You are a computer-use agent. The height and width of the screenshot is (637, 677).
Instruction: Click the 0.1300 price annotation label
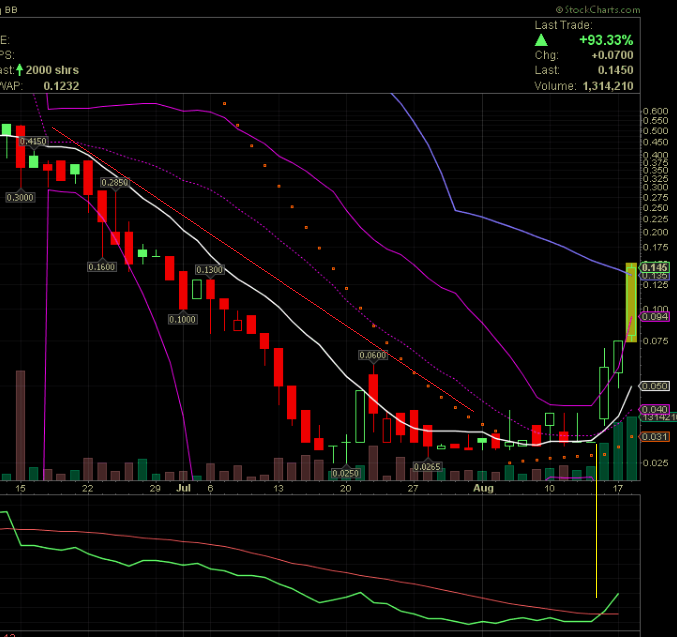209,270
